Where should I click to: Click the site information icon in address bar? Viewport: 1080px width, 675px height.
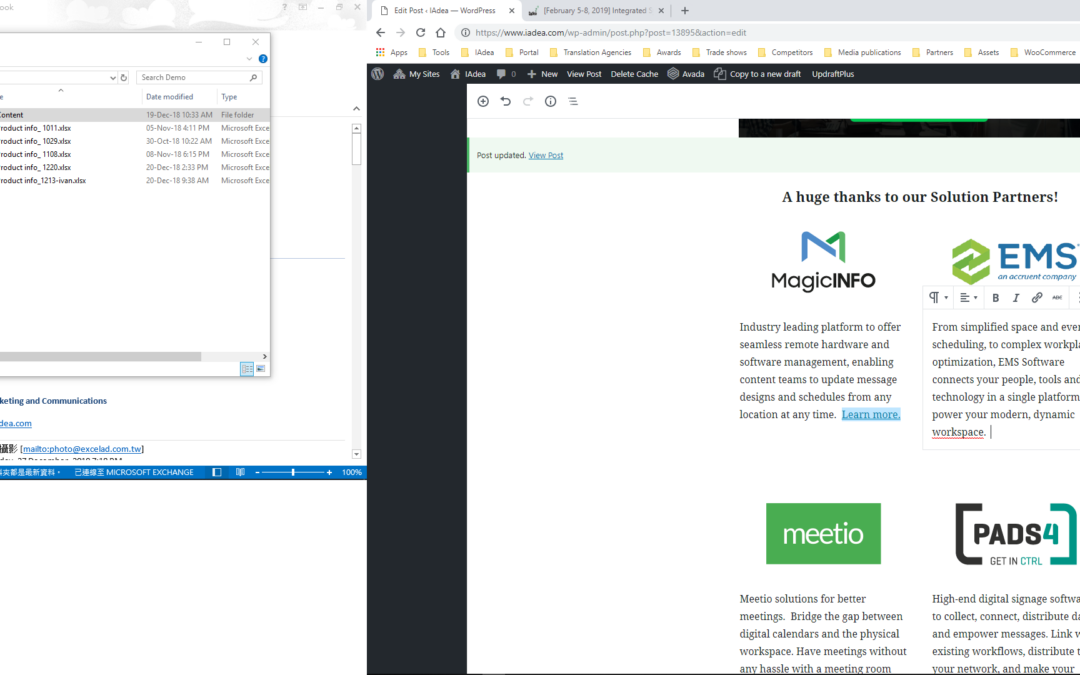pos(466,32)
